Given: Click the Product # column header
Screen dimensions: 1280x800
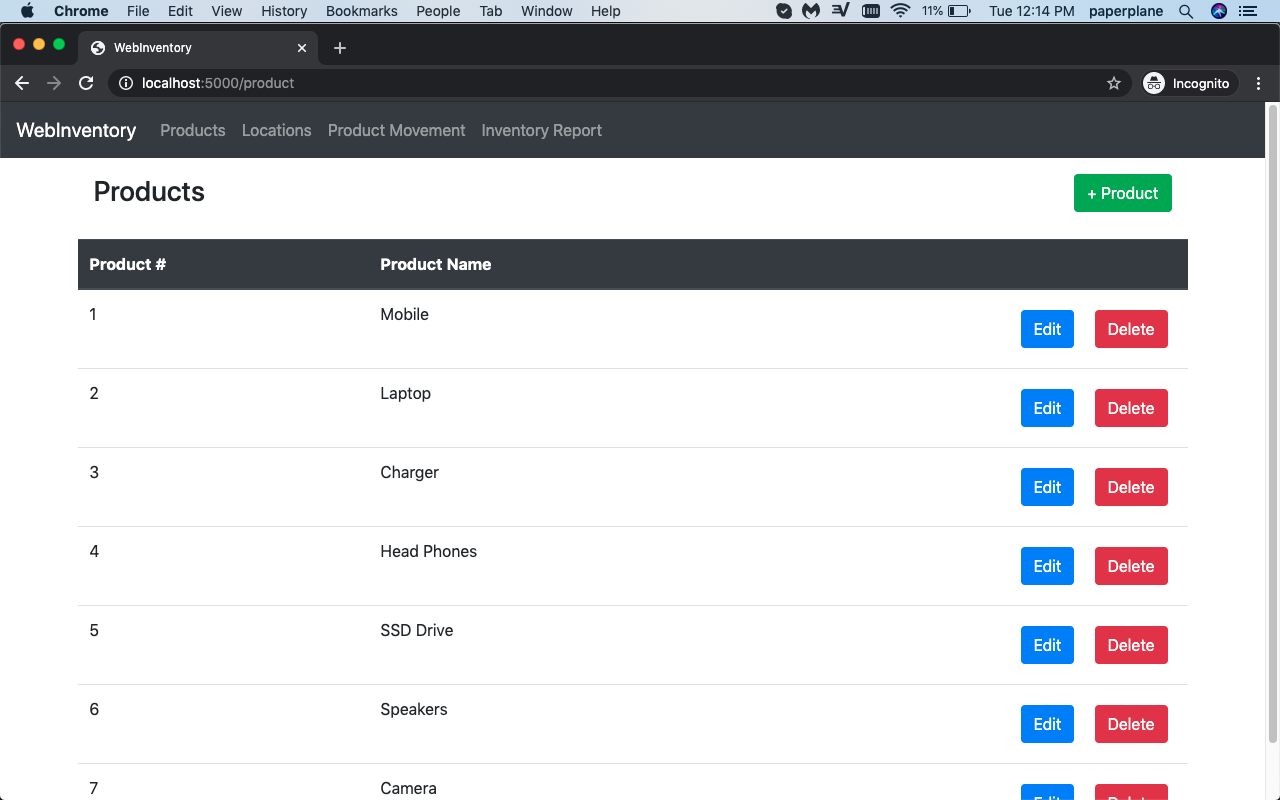Looking at the screenshot, I should coord(128,264).
